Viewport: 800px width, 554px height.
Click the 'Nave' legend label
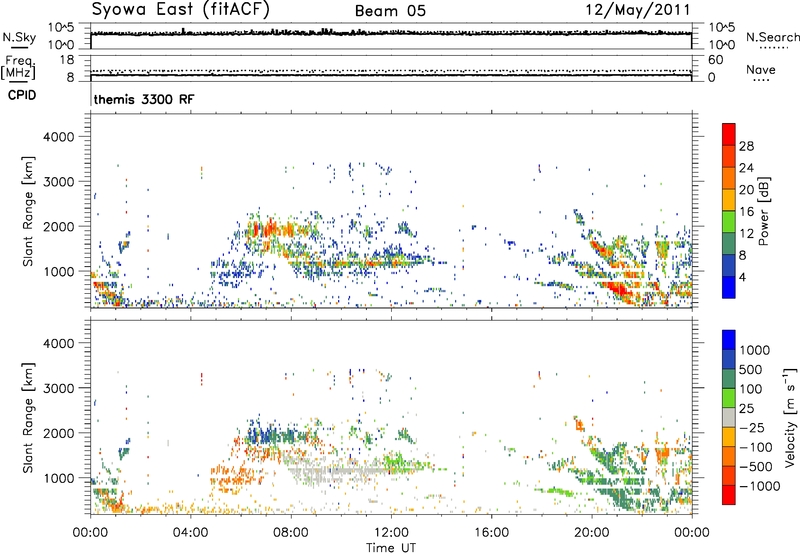pyautogui.click(x=761, y=70)
